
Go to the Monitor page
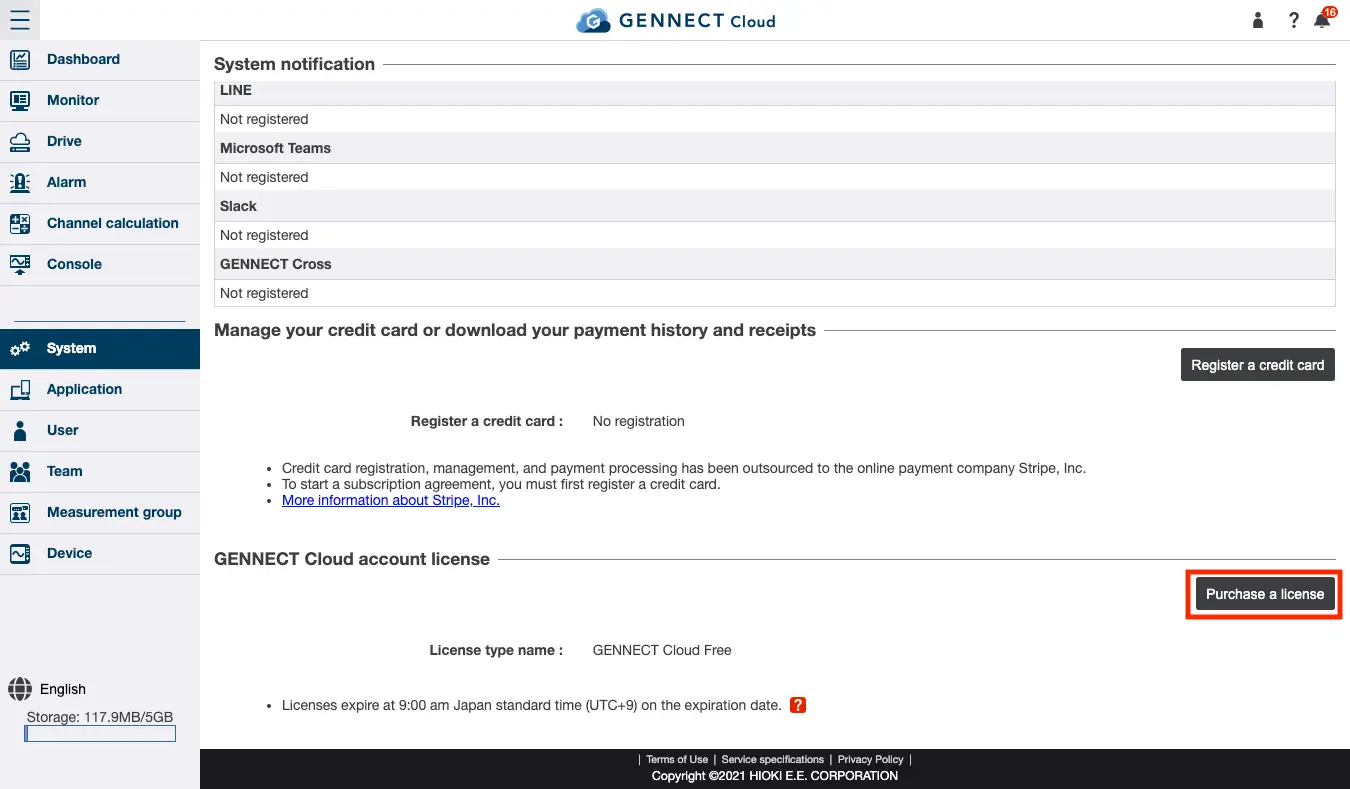[100, 101]
